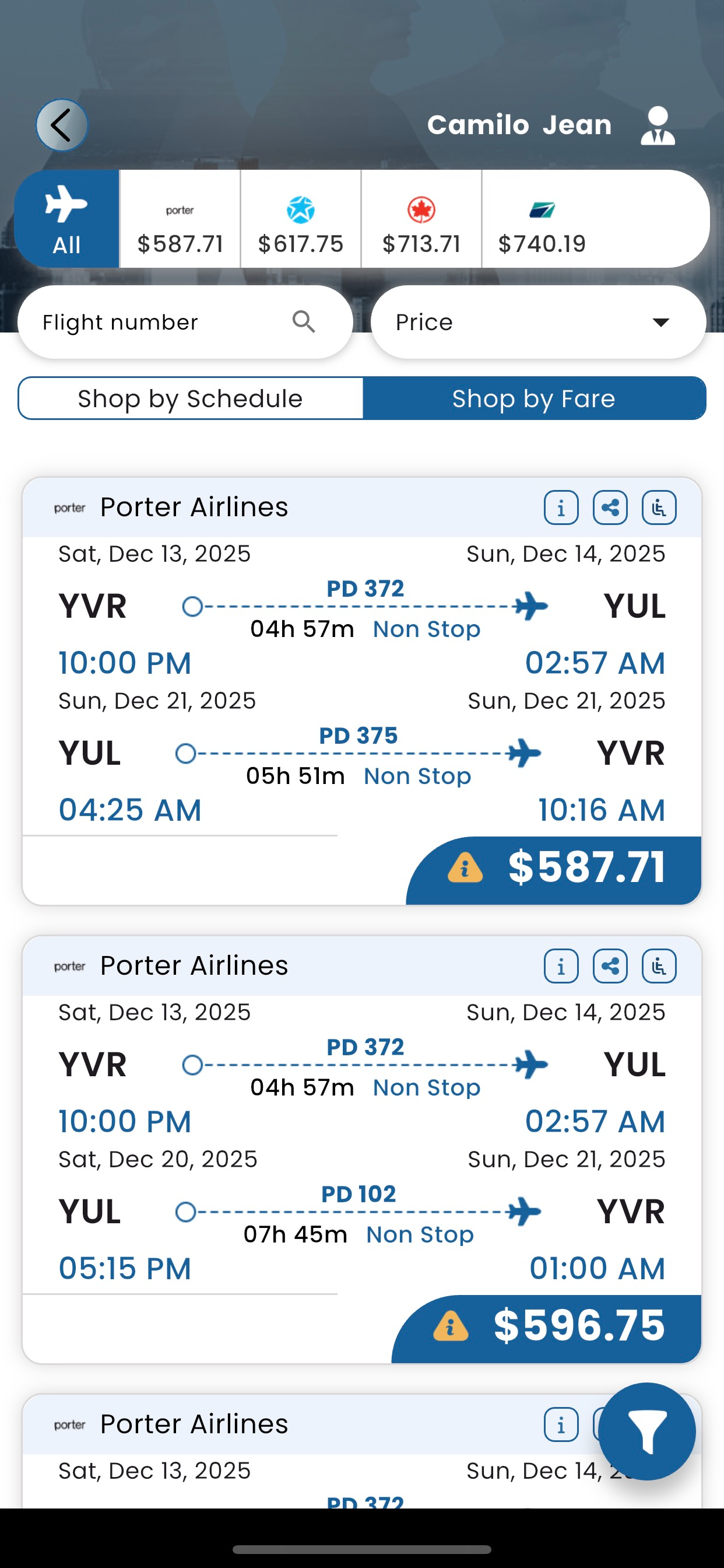The width and height of the screenshot is (724, 1568).
Task: Open info for the $596.75 Porter flight
Action: click(x=561, y=966)
